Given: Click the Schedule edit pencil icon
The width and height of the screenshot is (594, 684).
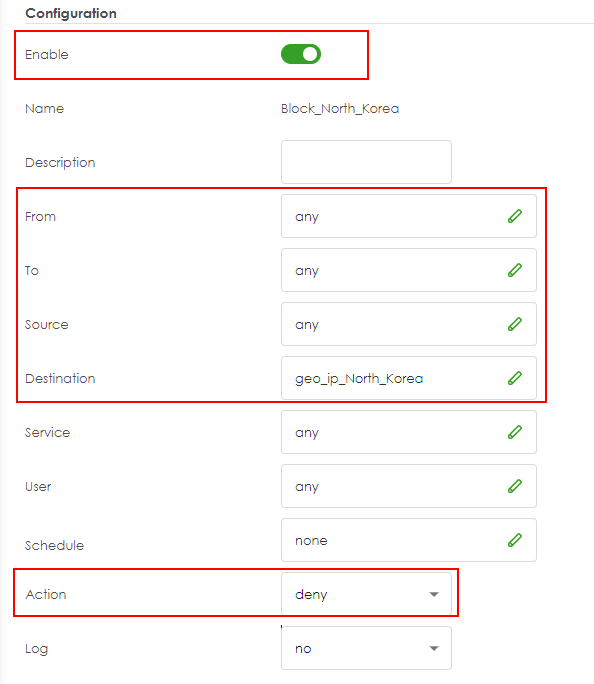Looking at the screenshot, I should click(x=515, y=540).
